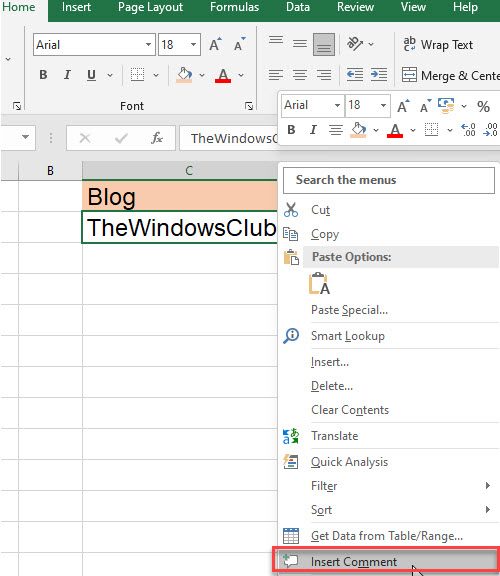Choose Insert... from context menu
500x576 pixels.
click(x=389, y=362)
